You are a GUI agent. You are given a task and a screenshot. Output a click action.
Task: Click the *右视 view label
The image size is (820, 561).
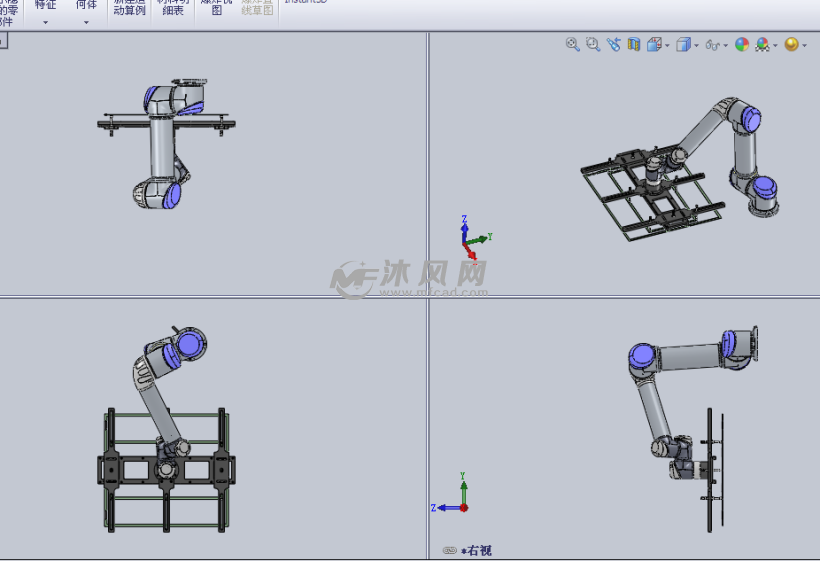(476, 550)
